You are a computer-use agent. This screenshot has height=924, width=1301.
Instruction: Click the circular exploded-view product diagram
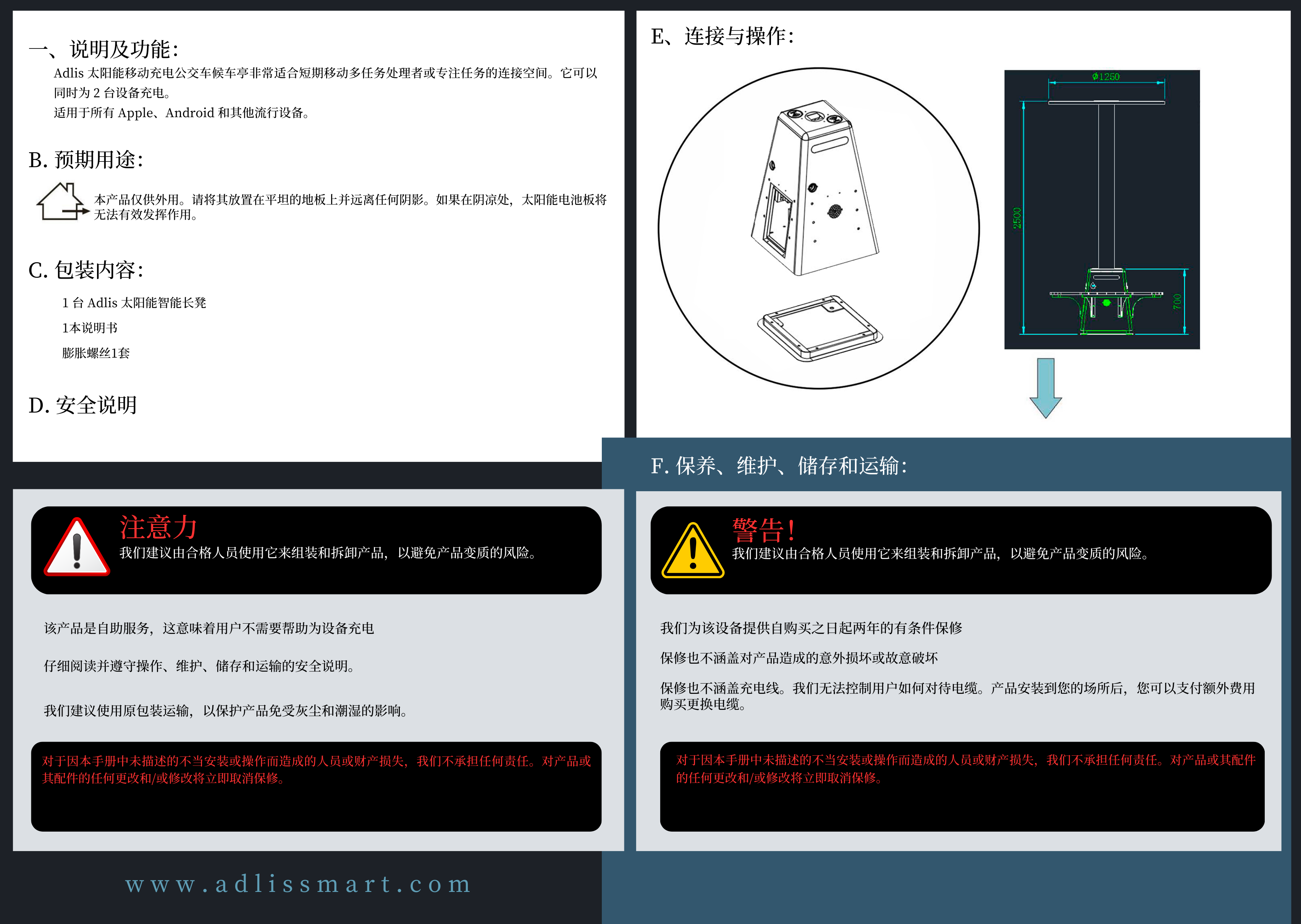(819, 228)
